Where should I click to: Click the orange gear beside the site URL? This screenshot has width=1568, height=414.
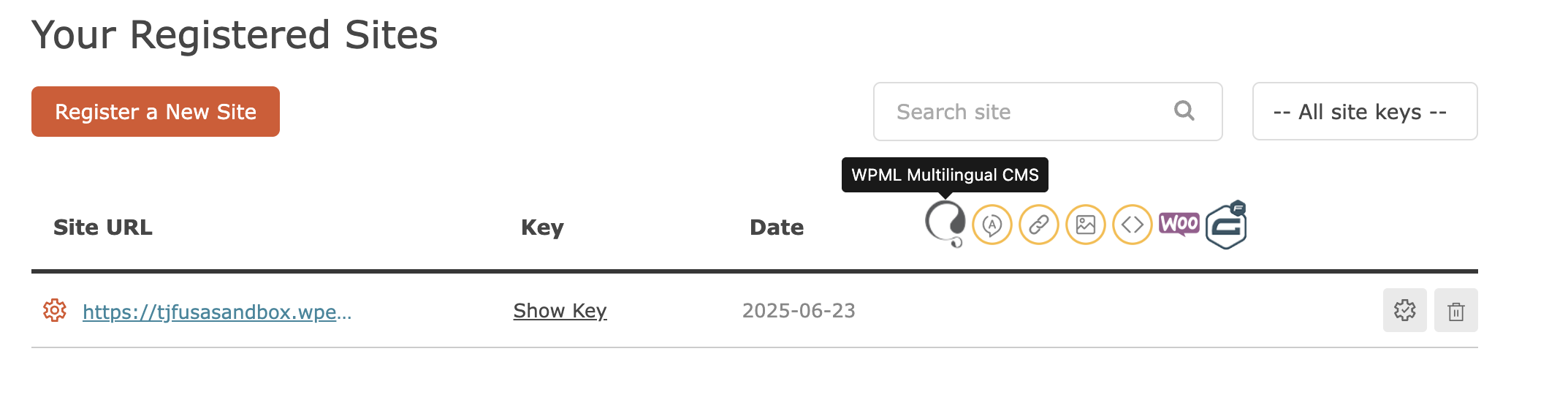point(55,310)
